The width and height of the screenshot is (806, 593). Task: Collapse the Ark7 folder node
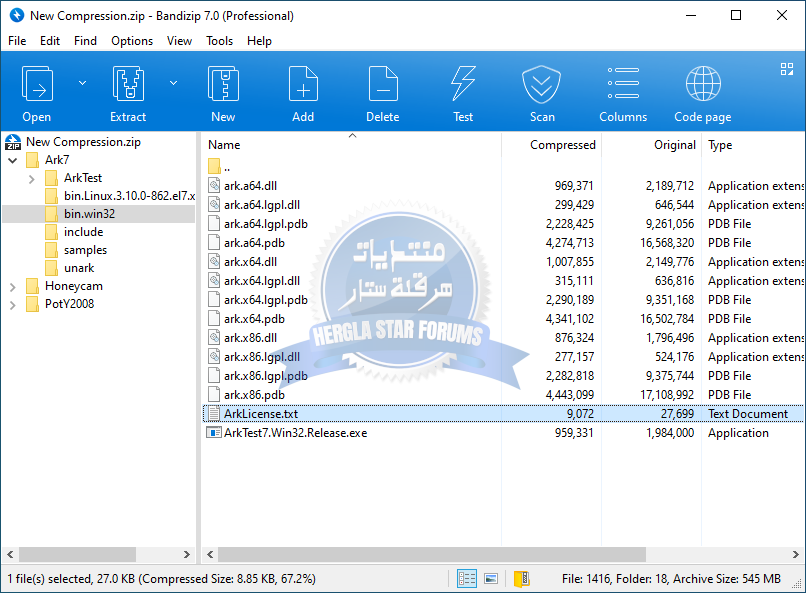[13, 160]
